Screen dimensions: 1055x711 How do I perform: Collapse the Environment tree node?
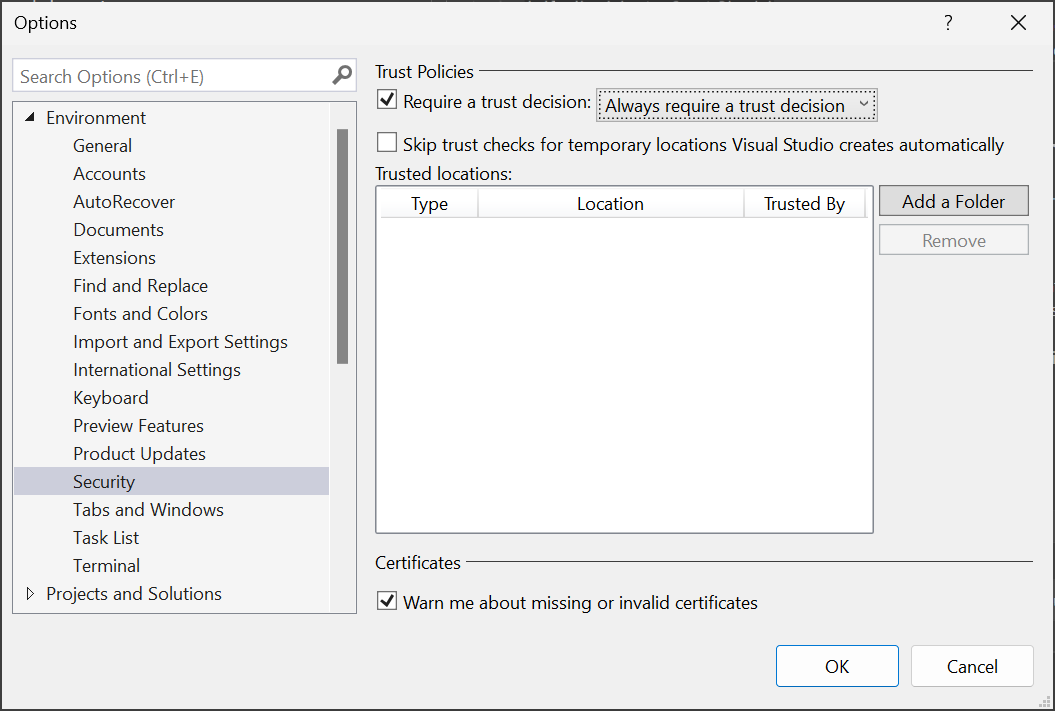click(x=29, y=117)
